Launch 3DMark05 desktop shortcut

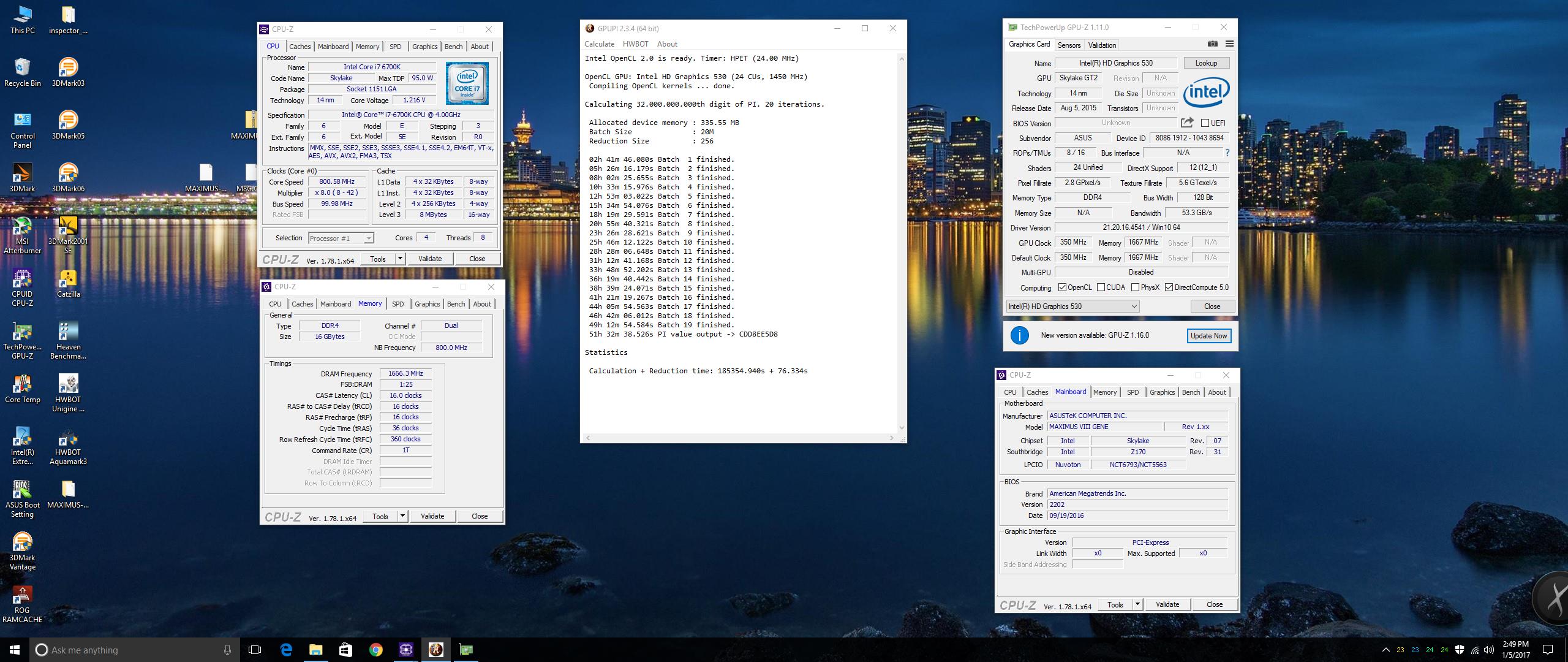68,125
